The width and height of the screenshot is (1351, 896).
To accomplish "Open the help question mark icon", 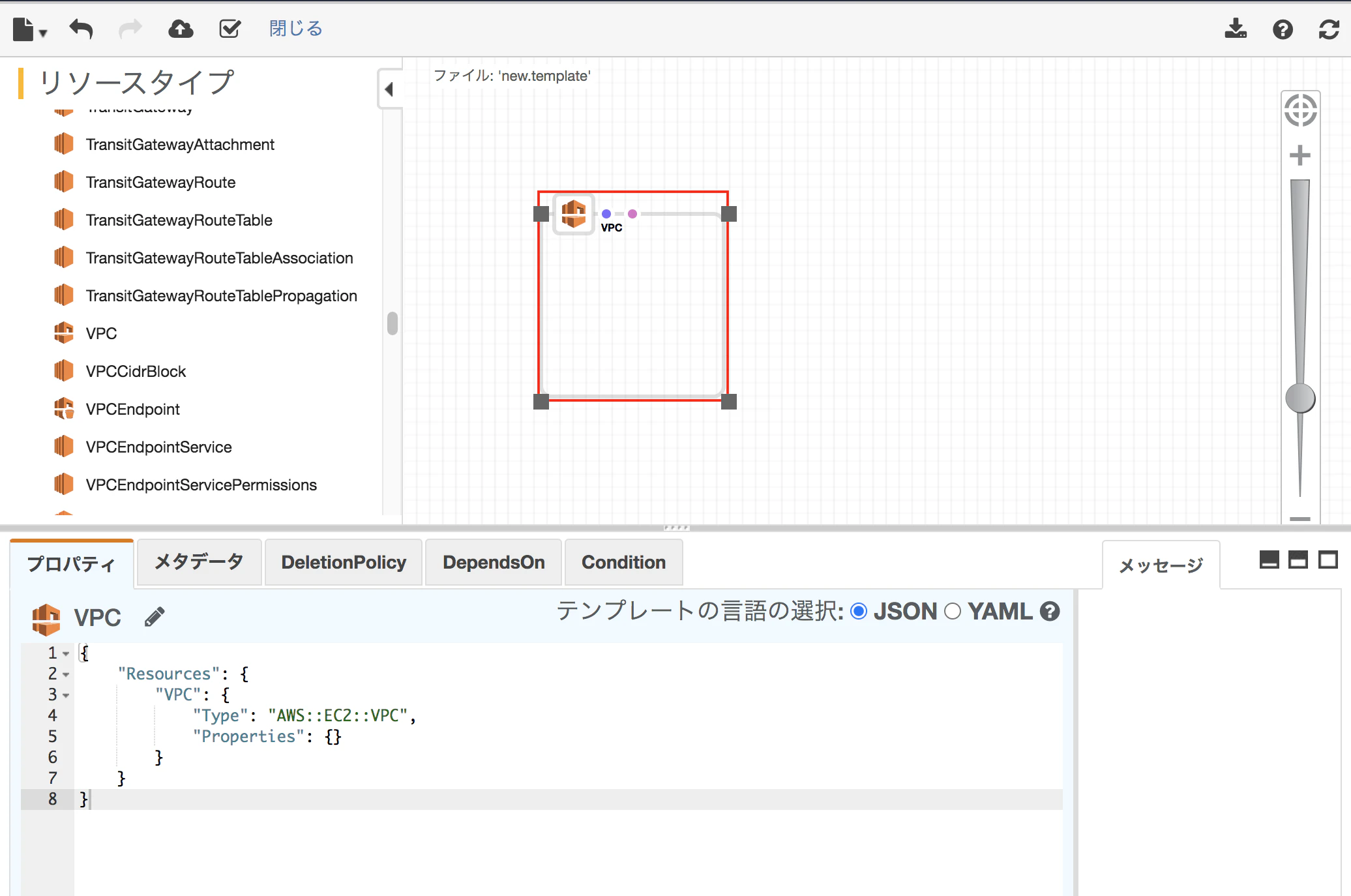I will coord(1283,29).
